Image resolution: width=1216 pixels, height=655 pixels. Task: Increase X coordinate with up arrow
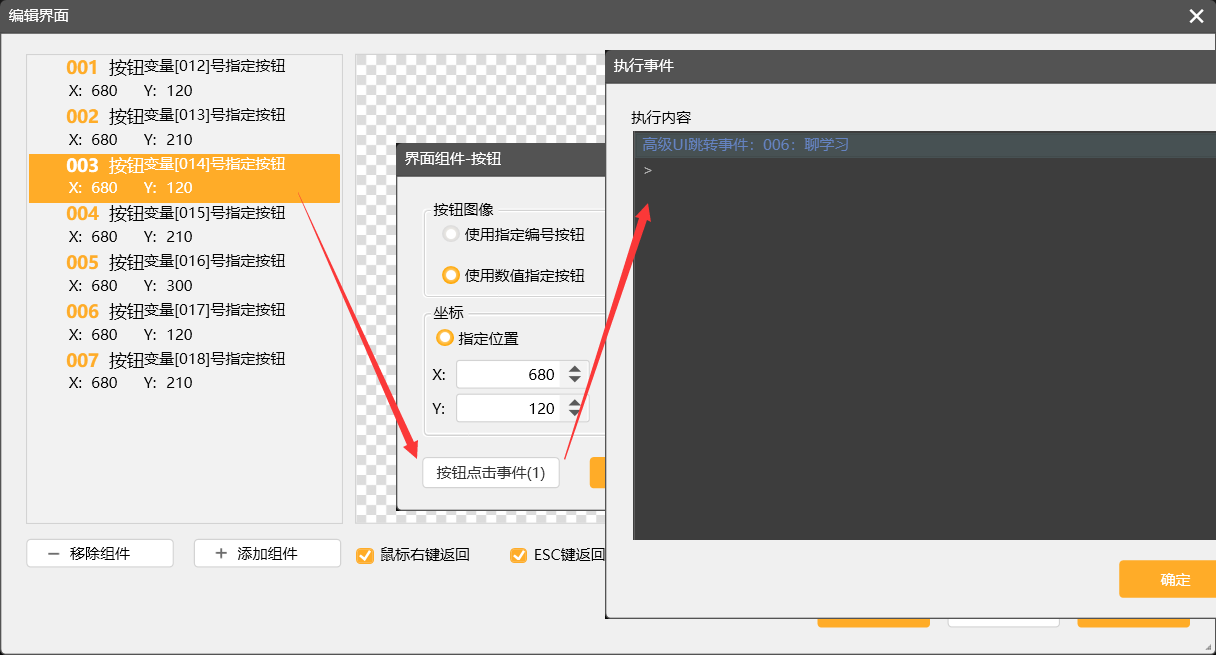574,369
